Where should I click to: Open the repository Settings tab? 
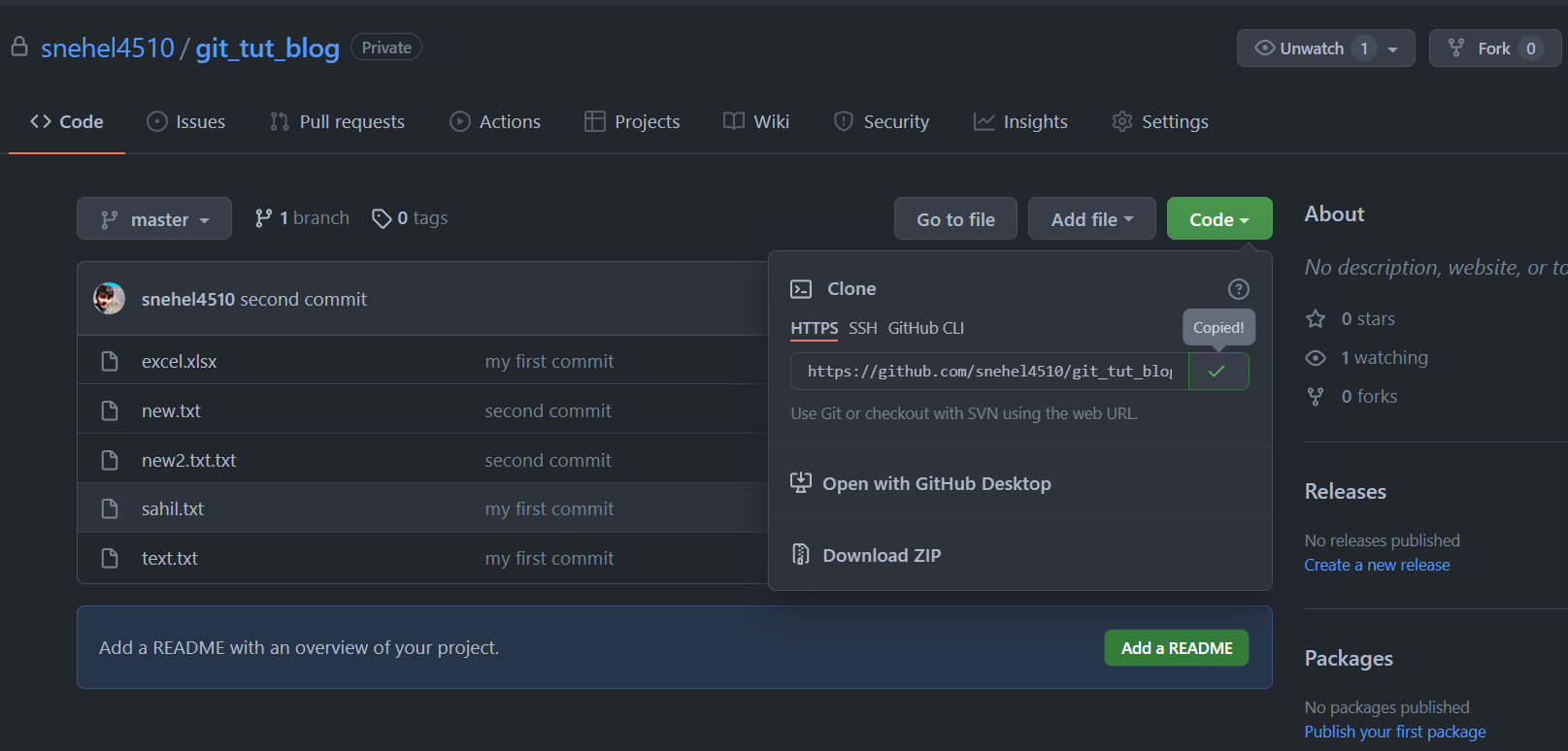click(1160, 121)
